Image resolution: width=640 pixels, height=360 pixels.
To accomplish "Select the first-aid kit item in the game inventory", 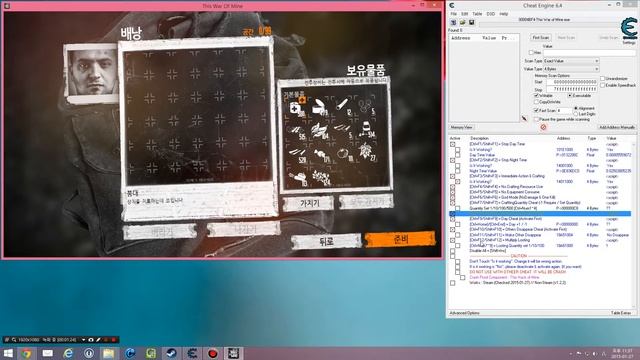I will pyautogui.click(x=296, y=109).
